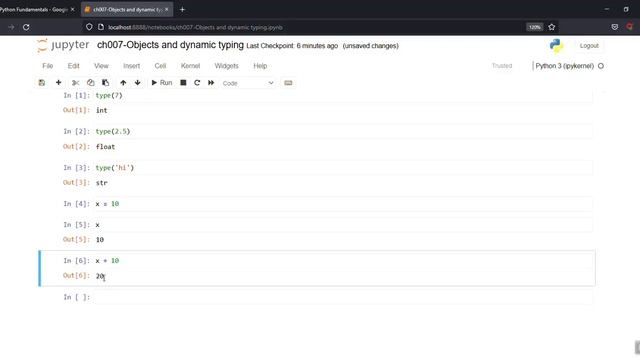
Task: Click into the type(7) code cell
Action: coord(343,96)
